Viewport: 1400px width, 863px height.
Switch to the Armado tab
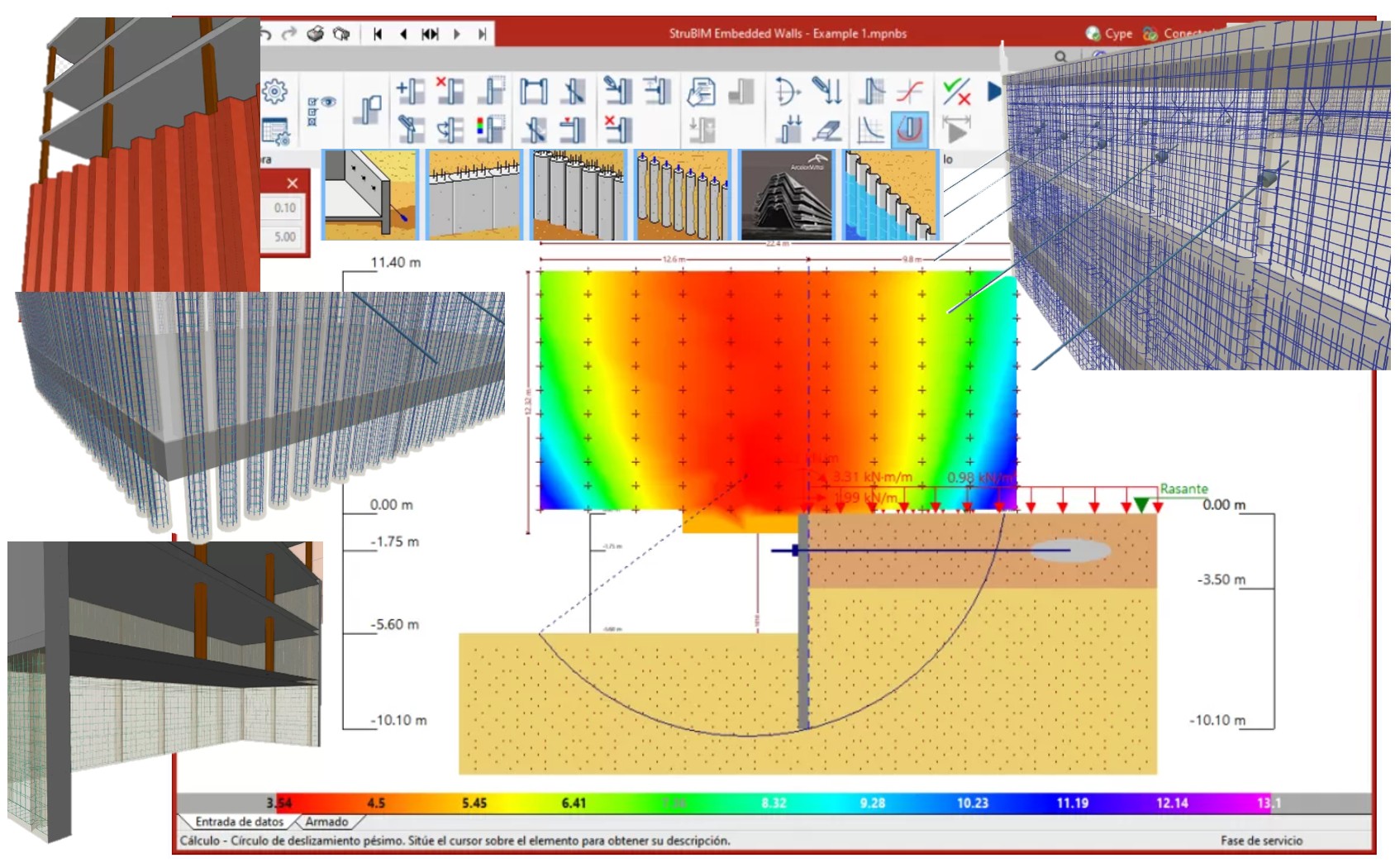click(x=326, y=822)
